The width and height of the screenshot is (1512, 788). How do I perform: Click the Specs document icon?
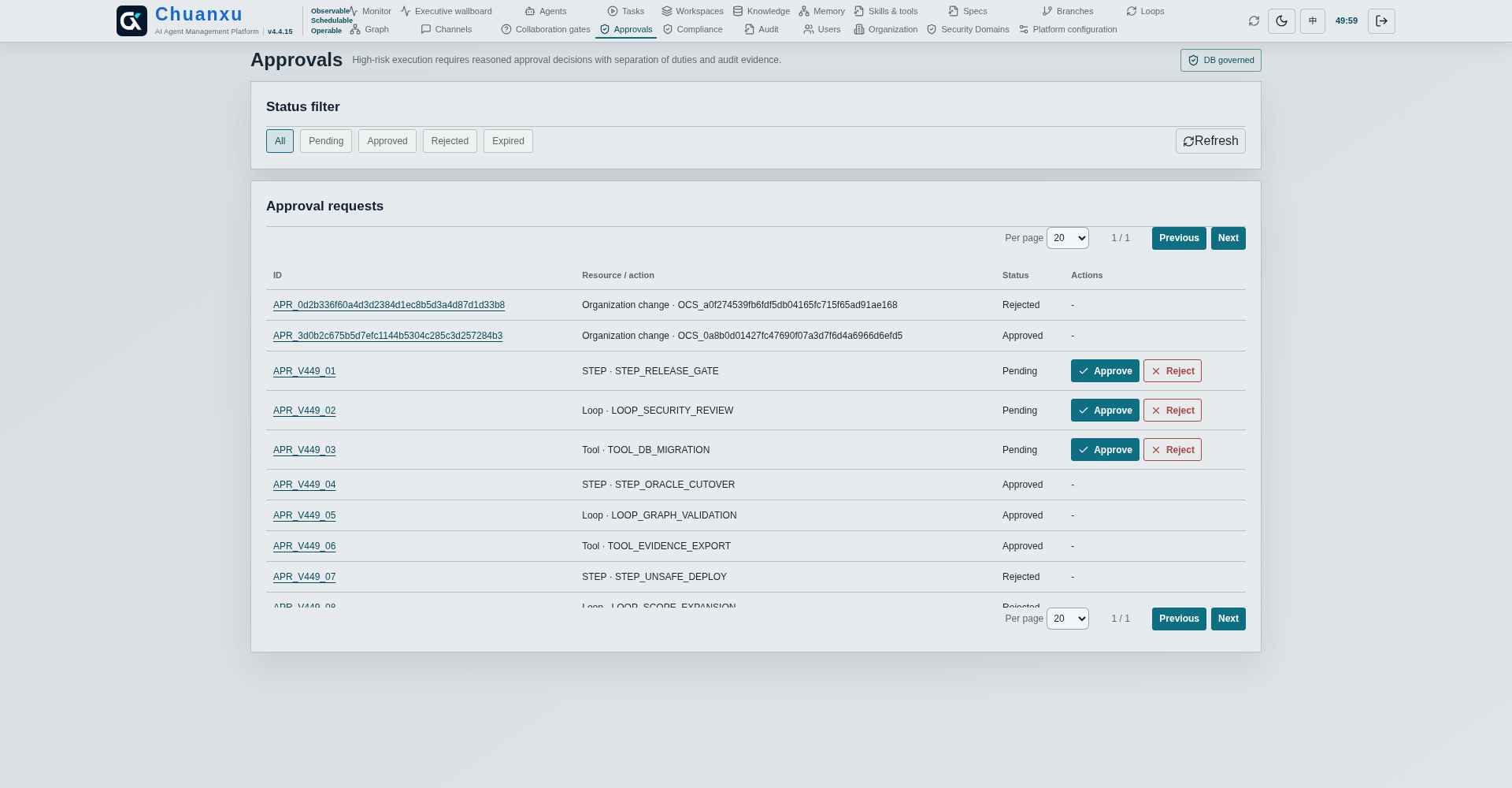click(954, 11)
